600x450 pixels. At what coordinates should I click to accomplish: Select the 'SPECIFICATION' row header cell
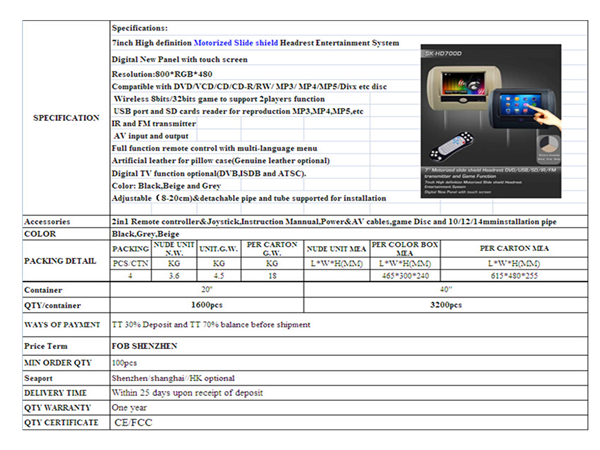point(66,118)
